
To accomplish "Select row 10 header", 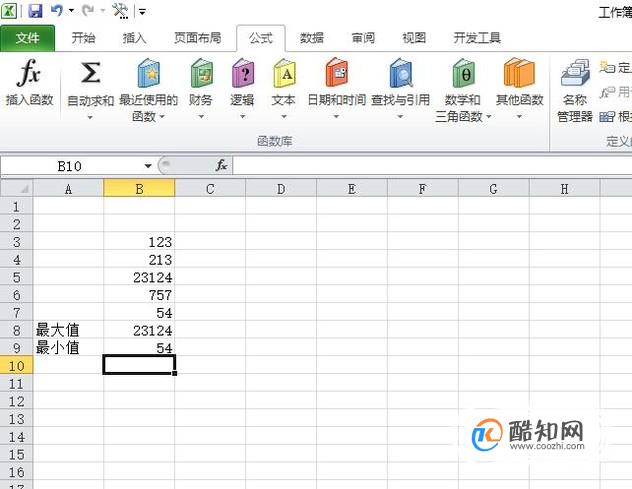I will 17,366.
